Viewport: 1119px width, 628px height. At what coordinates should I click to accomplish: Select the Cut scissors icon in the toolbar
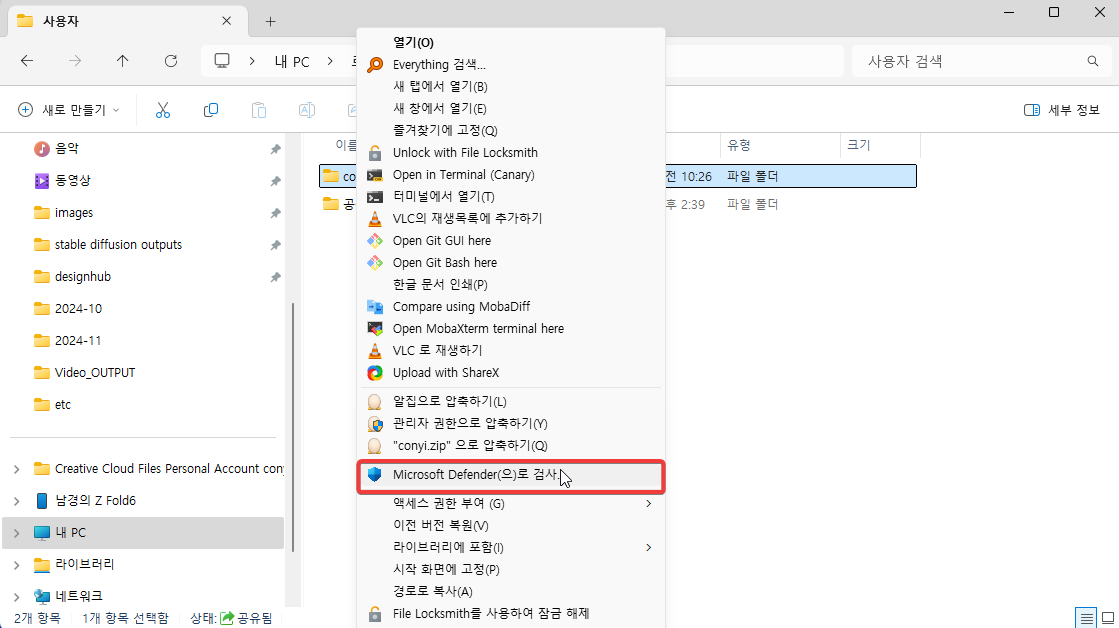click(163, 110)
